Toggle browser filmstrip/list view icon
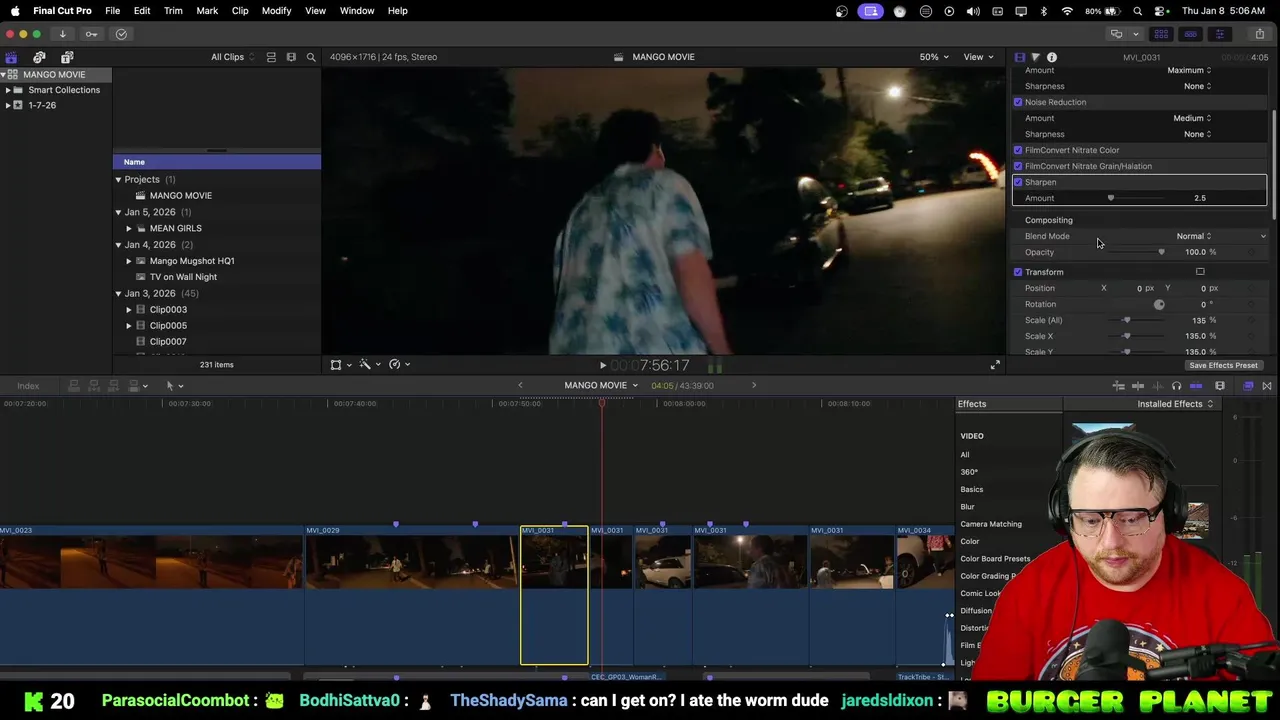The image size is (1280, 720). point(271,57)
